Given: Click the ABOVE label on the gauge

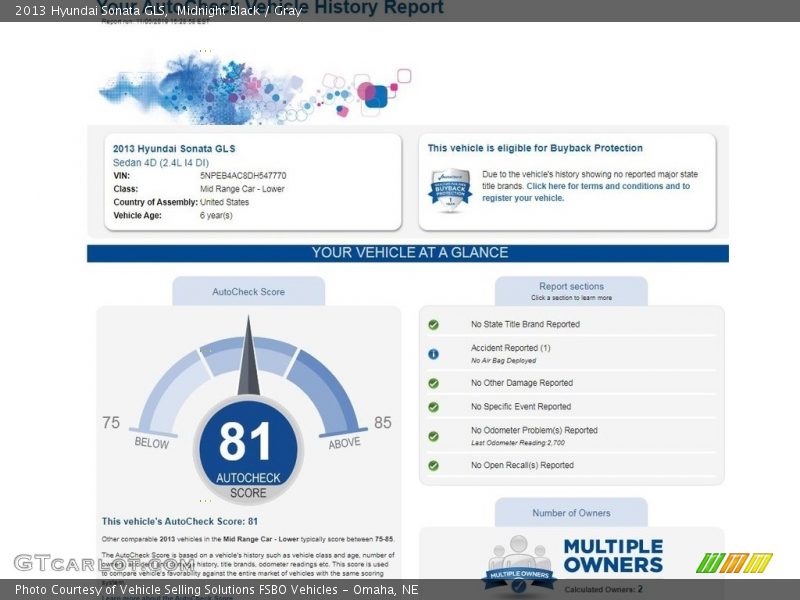Looking at the screenshot, I should tap(344, 443).
